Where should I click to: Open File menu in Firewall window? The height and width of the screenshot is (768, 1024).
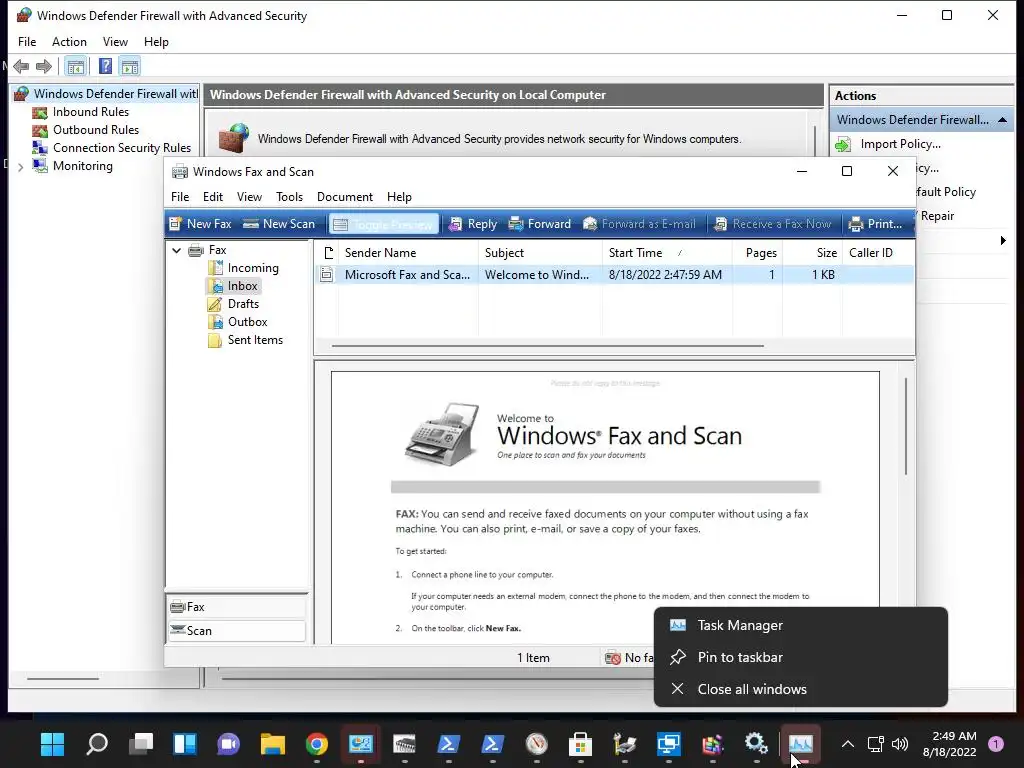coord(27,42)
